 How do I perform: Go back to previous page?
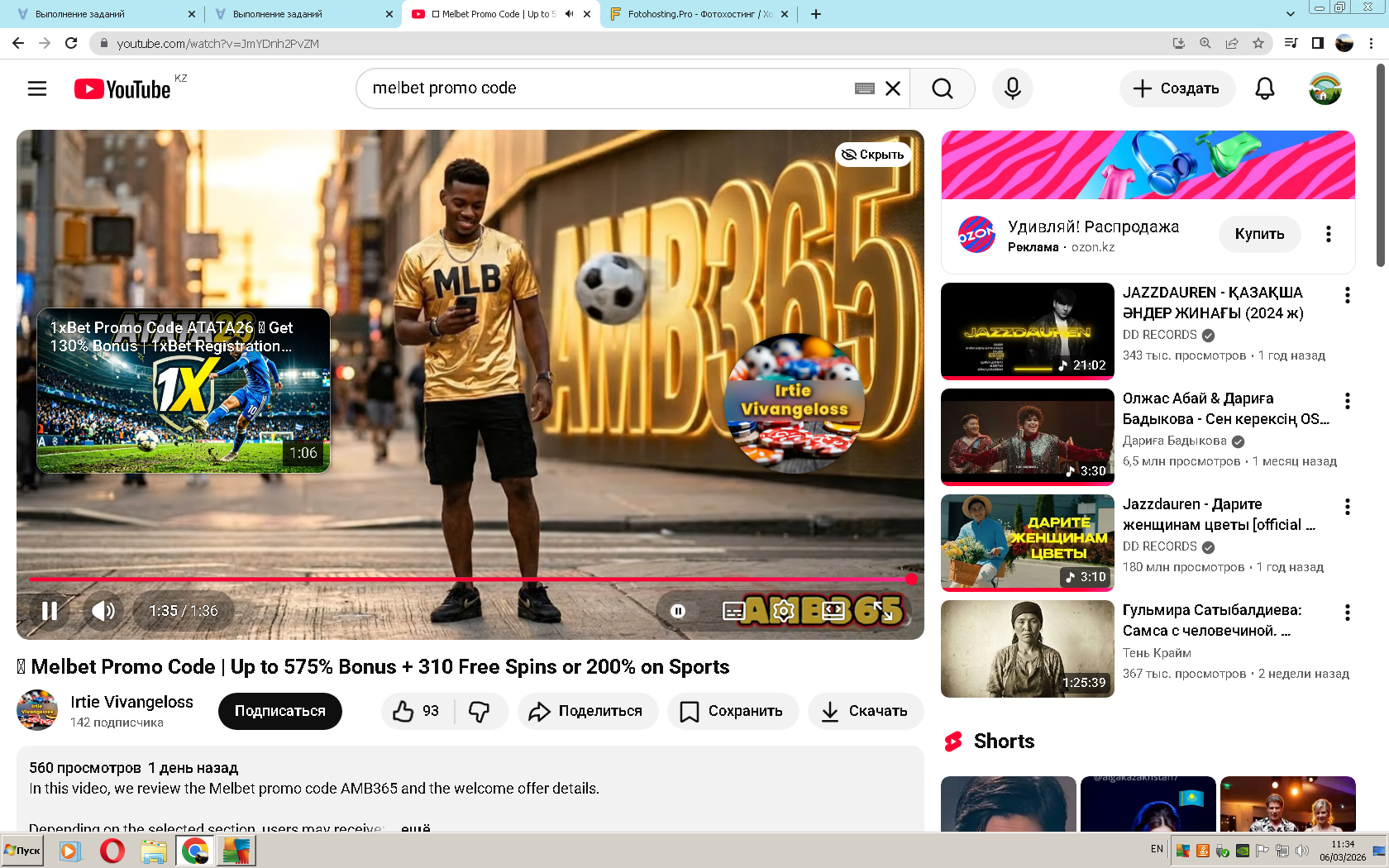[18, 43]
